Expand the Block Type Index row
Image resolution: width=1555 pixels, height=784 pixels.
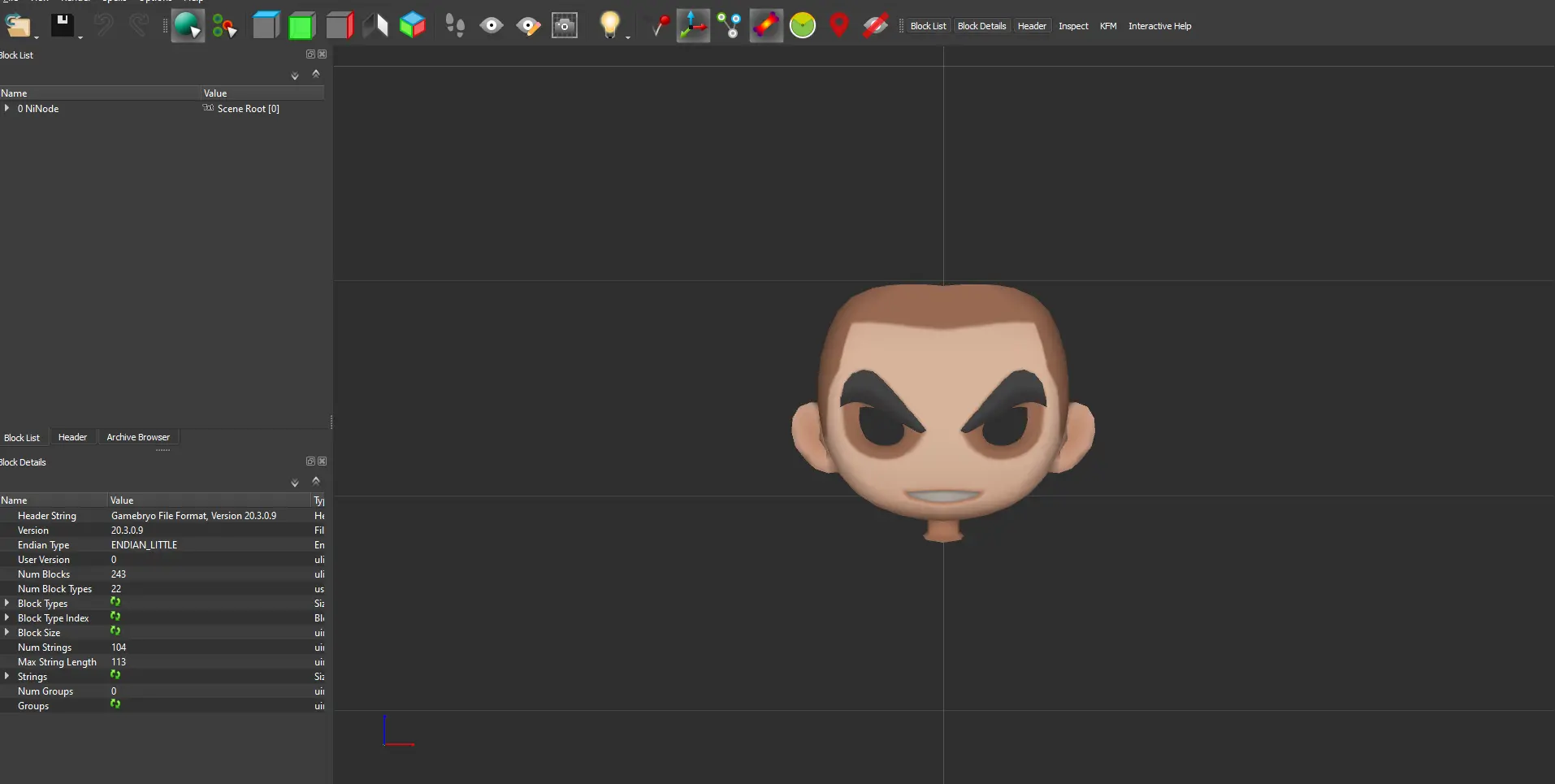(x=7, y=617)
